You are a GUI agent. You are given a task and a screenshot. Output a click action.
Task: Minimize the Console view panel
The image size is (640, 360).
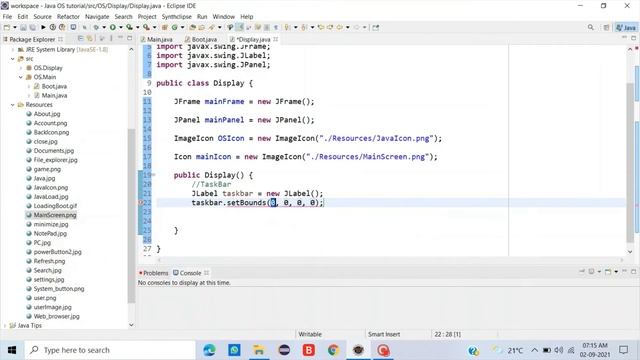[x=624, y=271]
